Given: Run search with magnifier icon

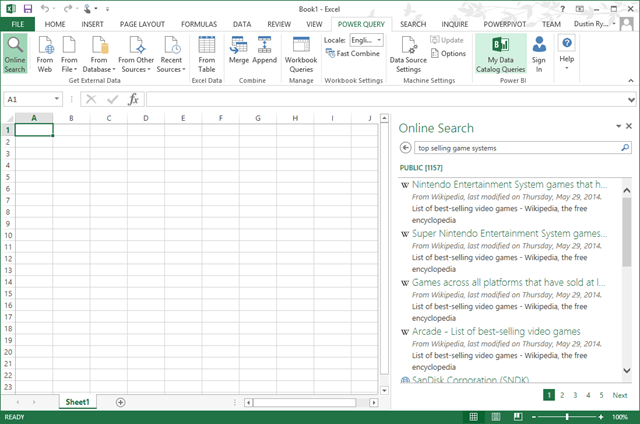Looking at the screenshot, I should pyautogui.click(x=625, y=147).
